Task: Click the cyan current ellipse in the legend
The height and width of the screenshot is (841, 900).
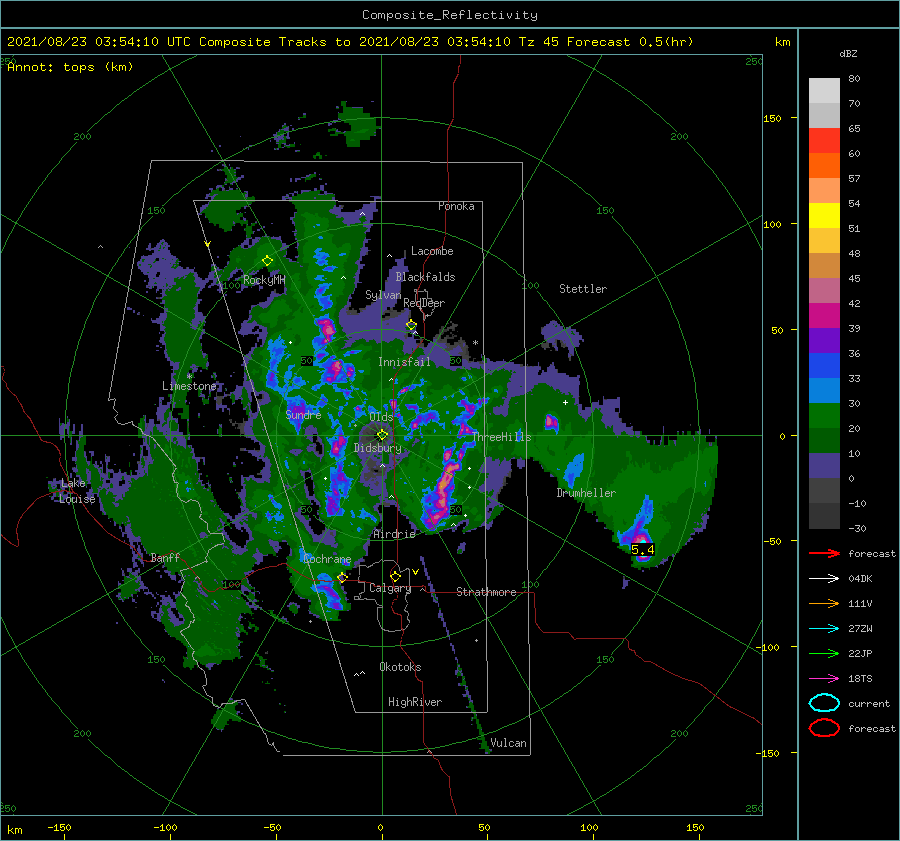Action: point(824,703)
